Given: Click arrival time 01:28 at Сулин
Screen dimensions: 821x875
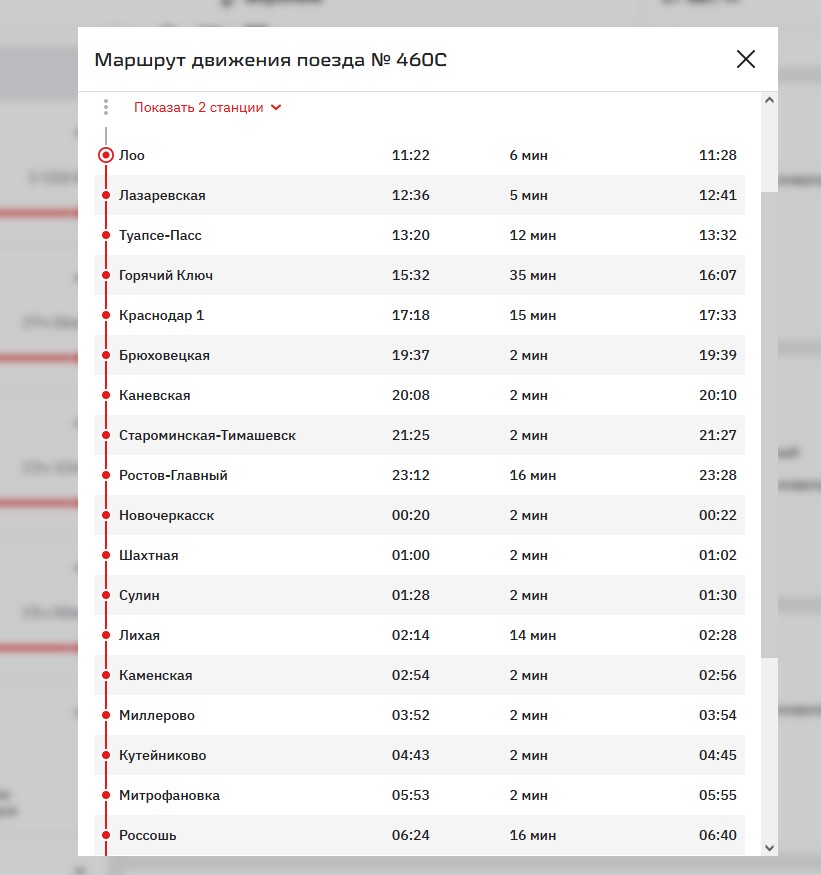Looking at the screenshot, I should tap(411, 595).
